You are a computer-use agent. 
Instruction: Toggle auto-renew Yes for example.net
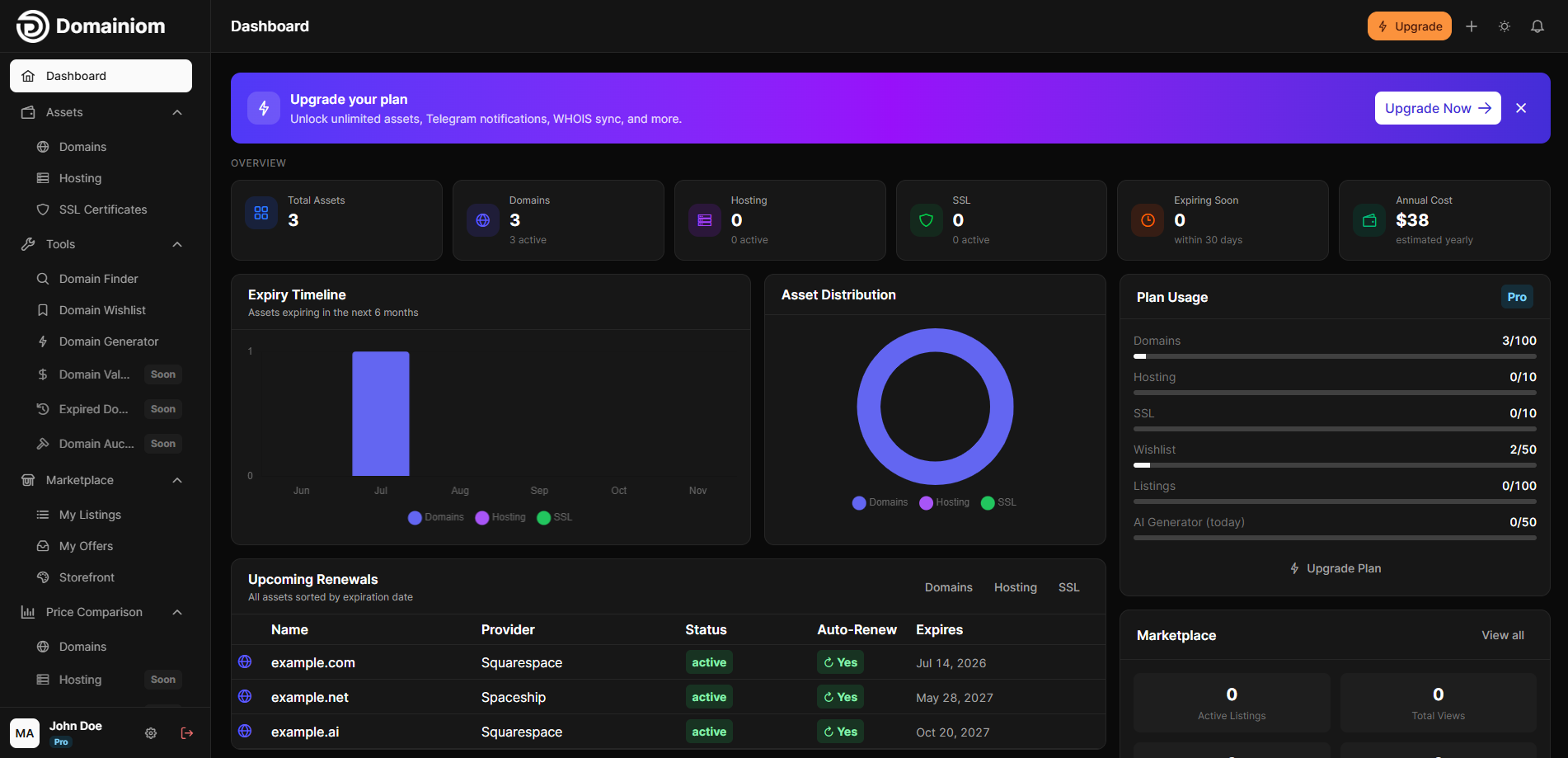(840, 697)
